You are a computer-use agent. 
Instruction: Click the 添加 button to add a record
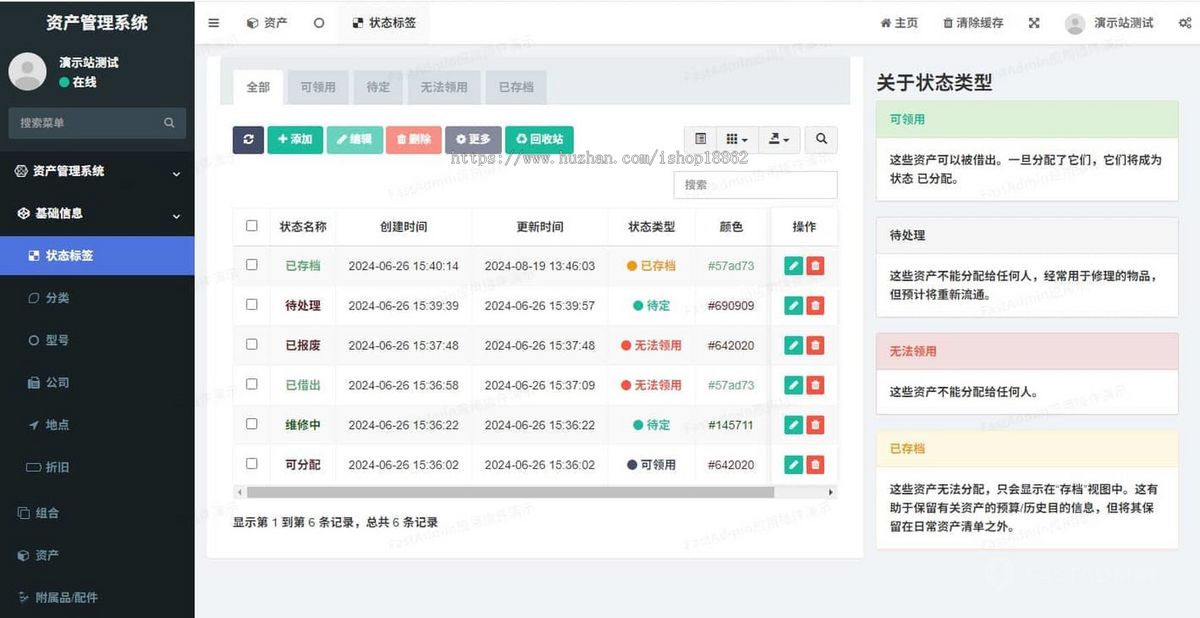(x=294, y=140)
